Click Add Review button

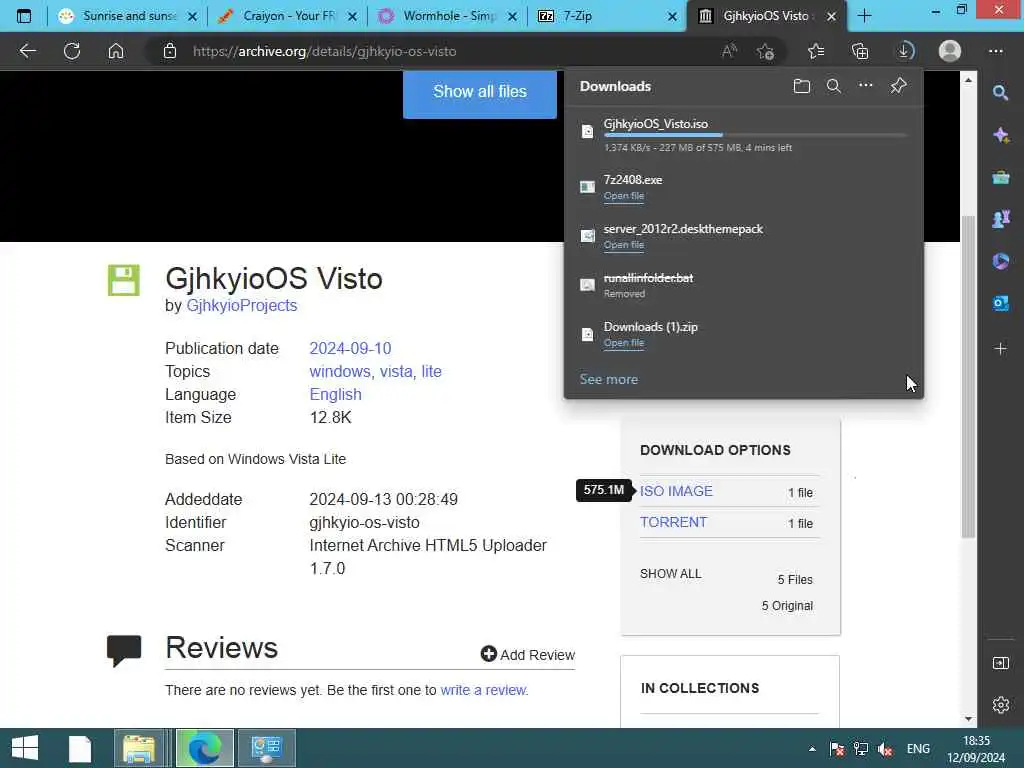528,654
